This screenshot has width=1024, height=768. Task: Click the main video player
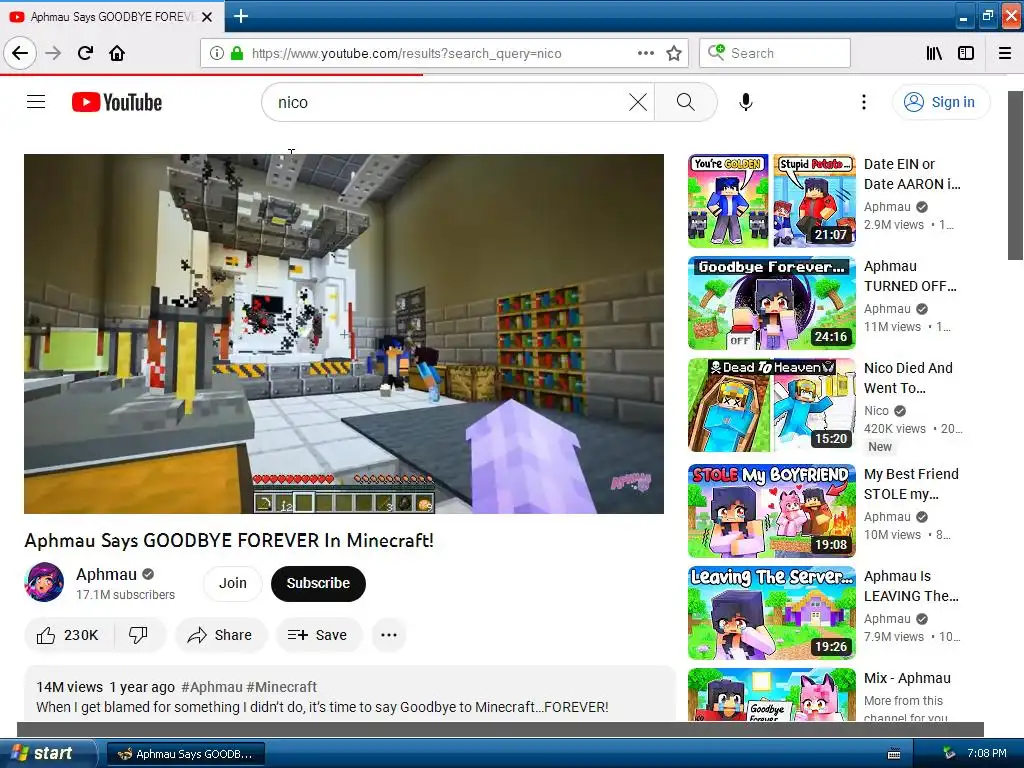pos(344,334)
